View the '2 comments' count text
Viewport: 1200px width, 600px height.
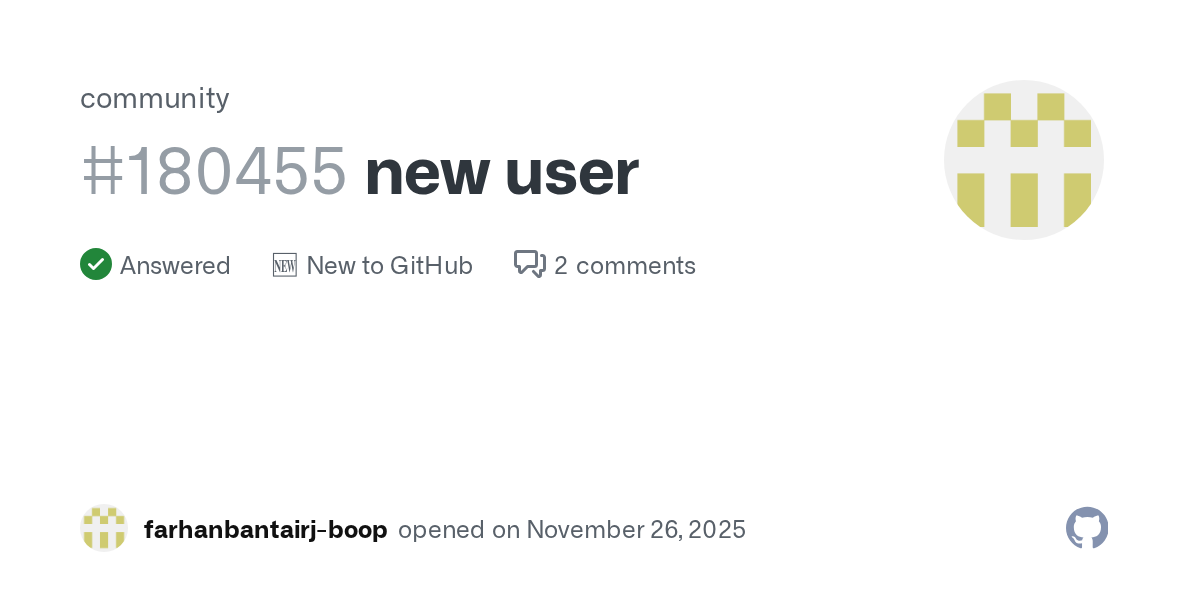tap(625, 266)
